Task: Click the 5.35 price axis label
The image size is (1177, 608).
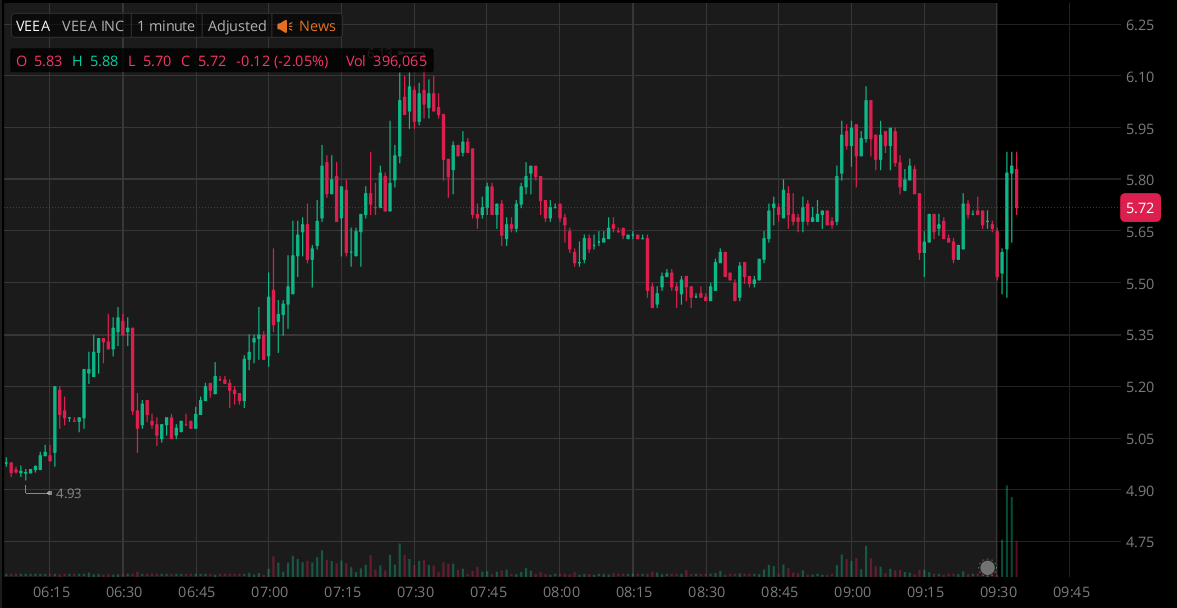Action: [1139, 335]
